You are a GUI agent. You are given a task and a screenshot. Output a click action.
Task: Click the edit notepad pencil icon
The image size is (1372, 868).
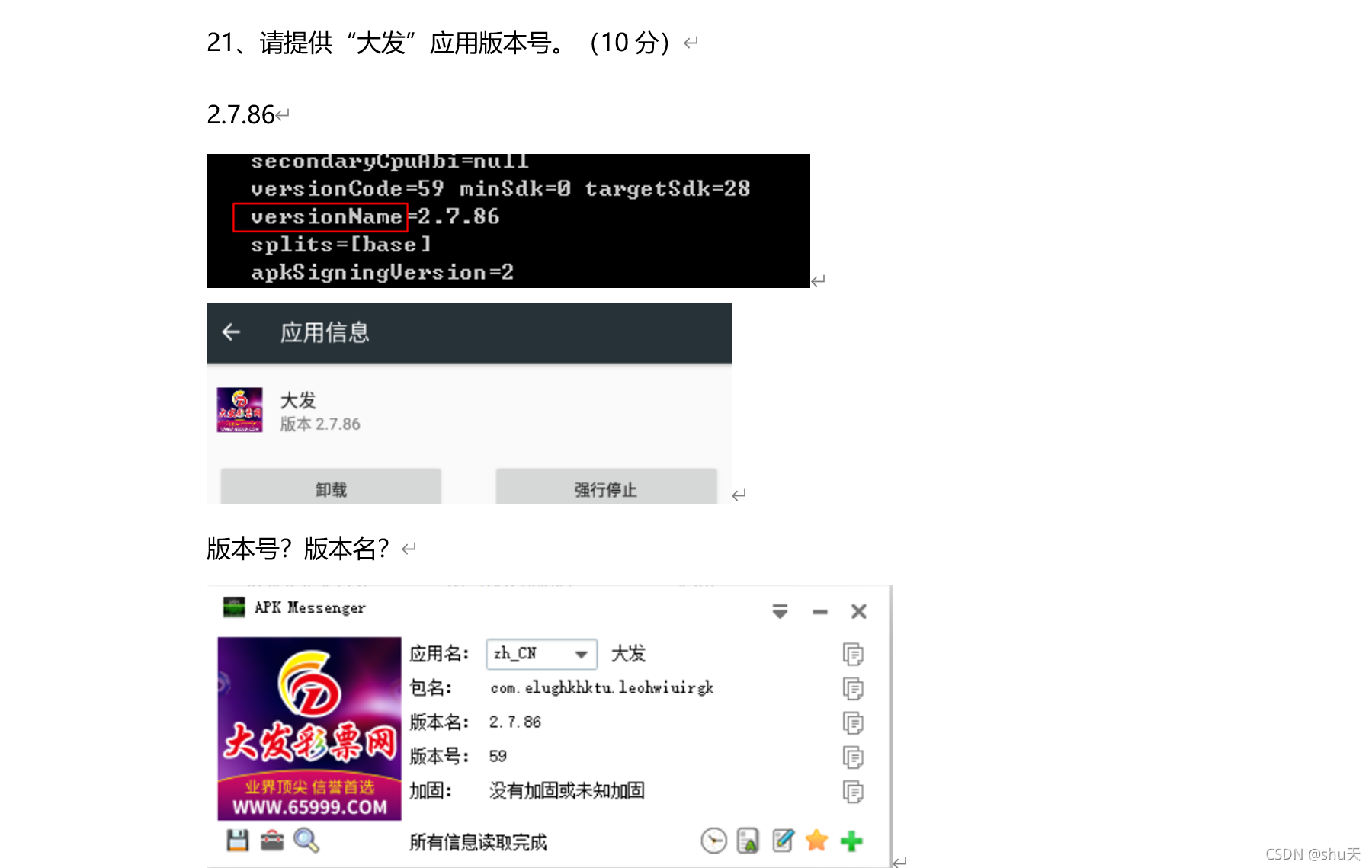[x=783, y=841]
